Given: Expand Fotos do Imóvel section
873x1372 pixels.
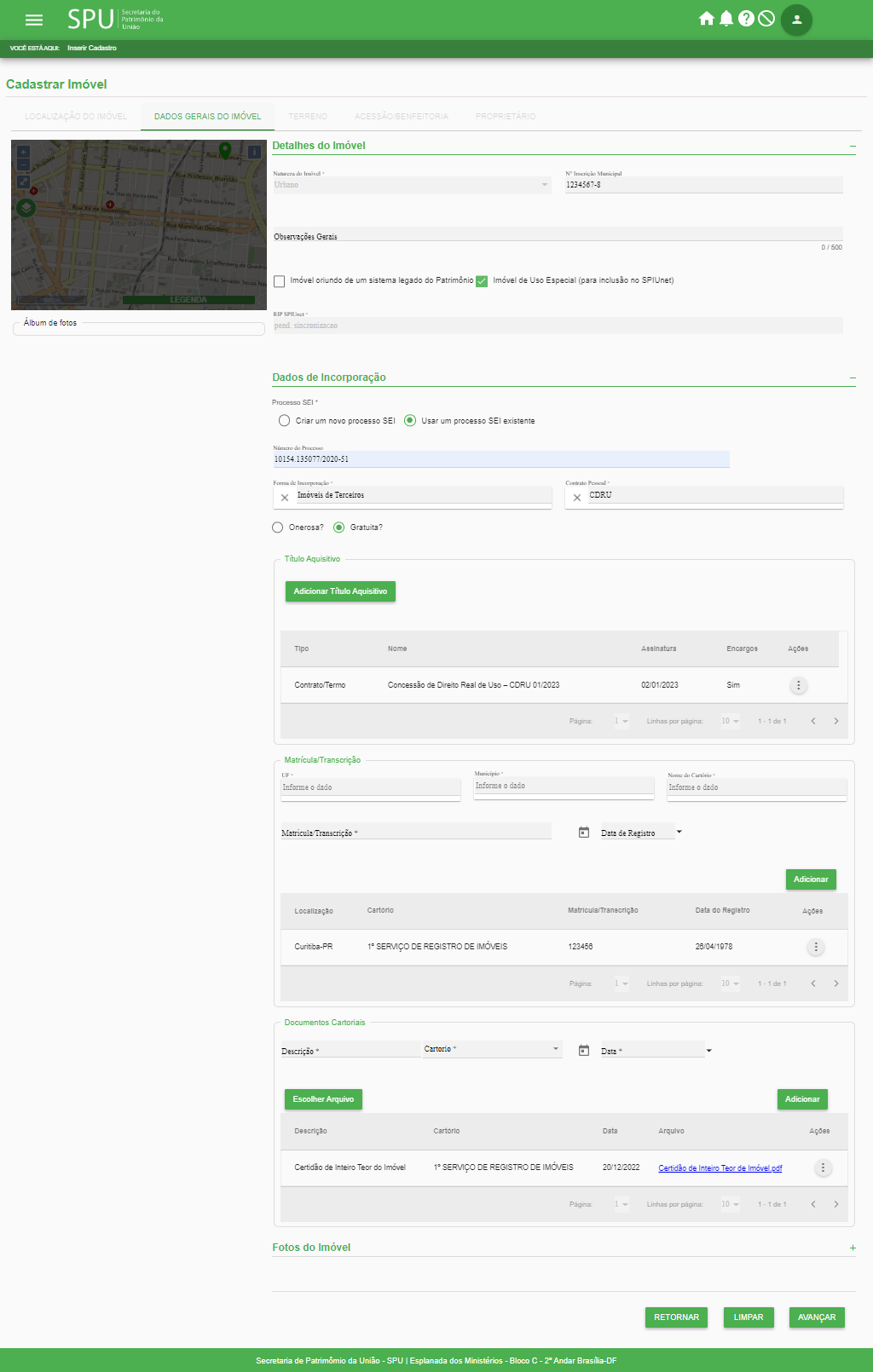Looking at the screenshot, I should (853, 1248).
